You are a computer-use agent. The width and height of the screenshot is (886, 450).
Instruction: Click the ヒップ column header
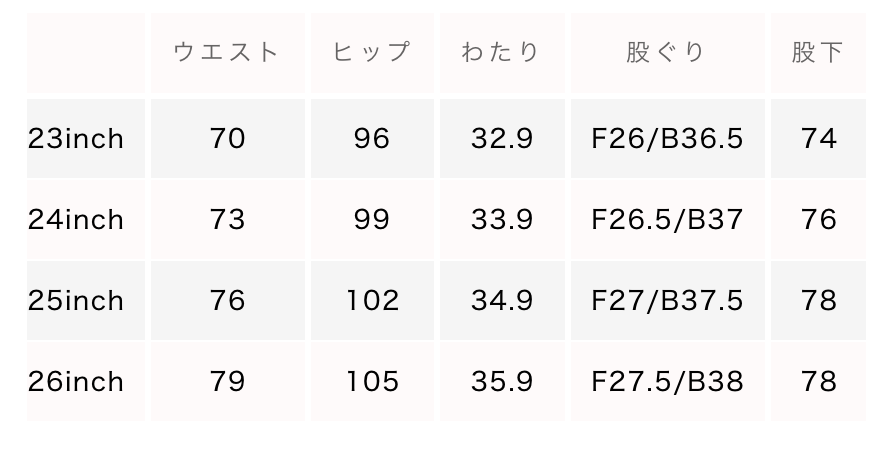pos(371,53)
